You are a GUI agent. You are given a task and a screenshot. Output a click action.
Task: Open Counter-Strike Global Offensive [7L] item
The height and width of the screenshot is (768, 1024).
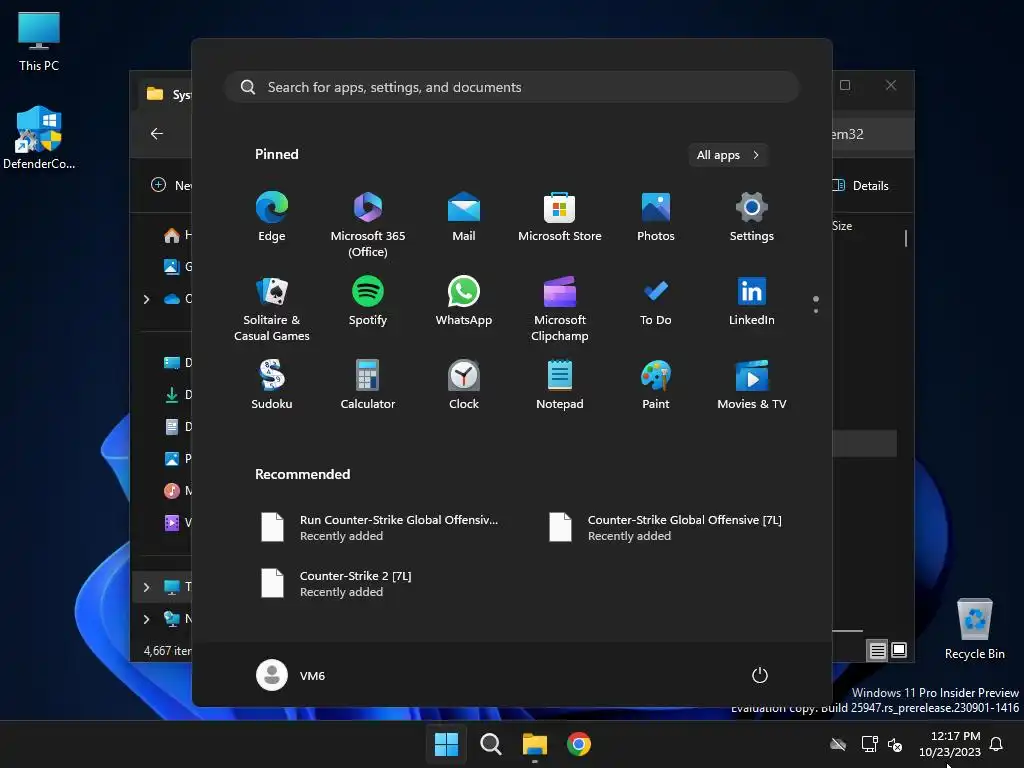point(667,528)
